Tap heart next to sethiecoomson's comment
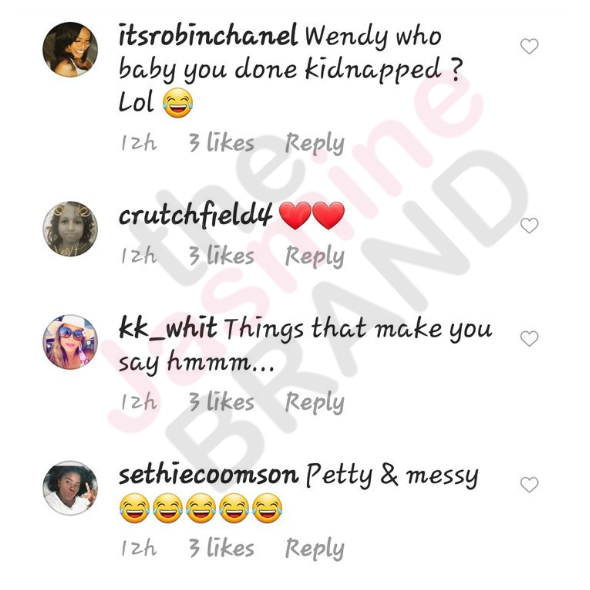Image resolution: width=590 pixels, height=590 pixels. (529, 485)
